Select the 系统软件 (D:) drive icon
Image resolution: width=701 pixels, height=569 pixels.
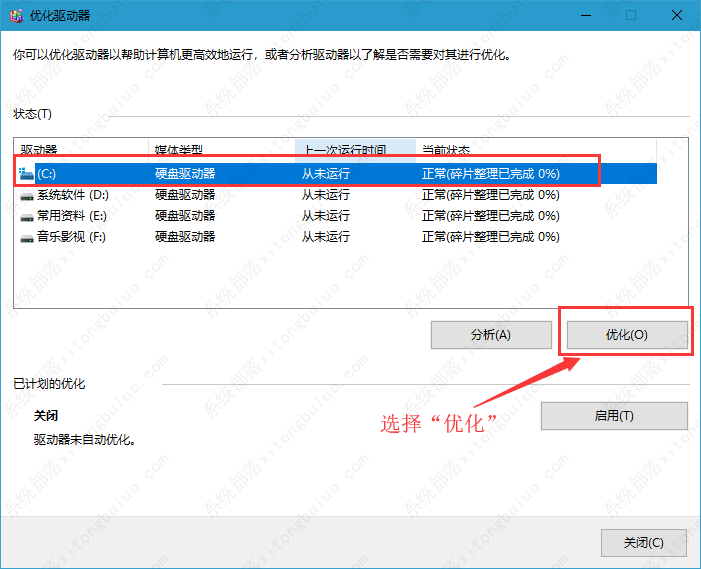pyautogui.click(x=27, y=195)
